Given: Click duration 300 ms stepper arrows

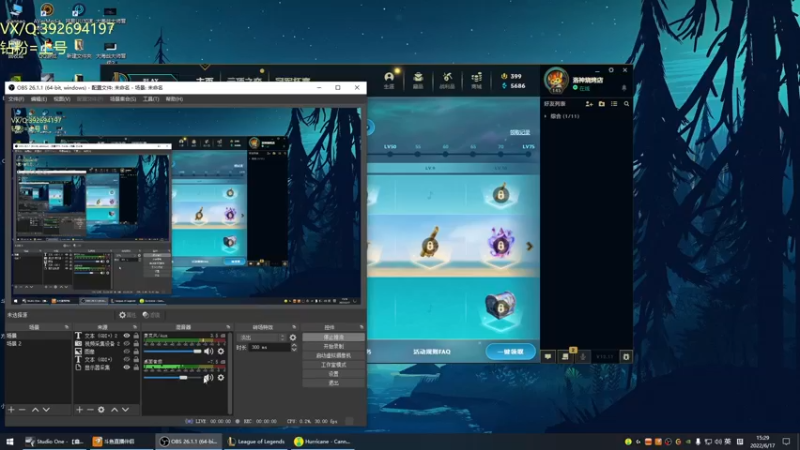Looking at the screenshot, I should [294, 347].
